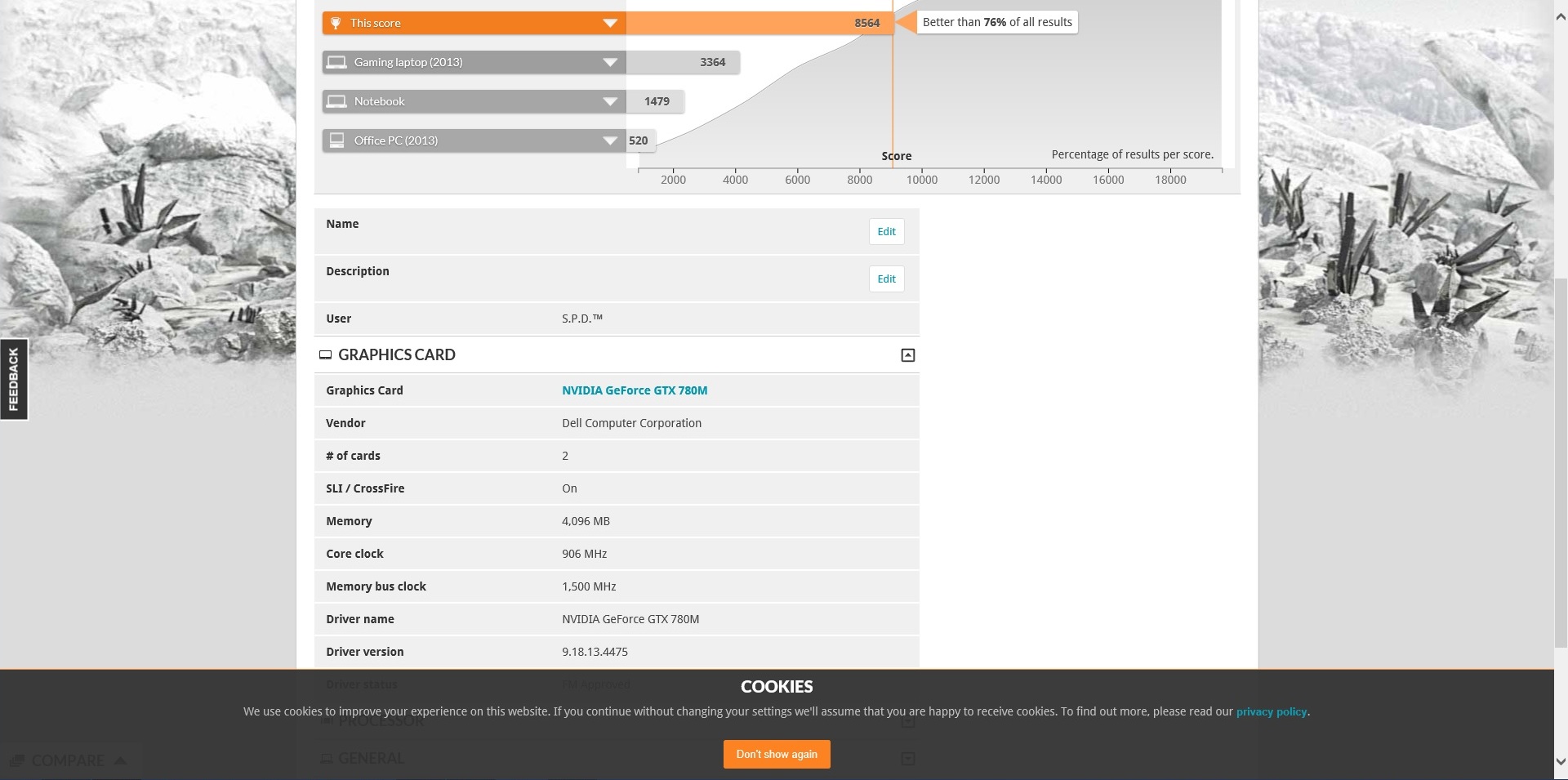Screen dimensions: 1568x780
Task: Open the 'This score' dropdown arrow
Action: coord(609,23)
